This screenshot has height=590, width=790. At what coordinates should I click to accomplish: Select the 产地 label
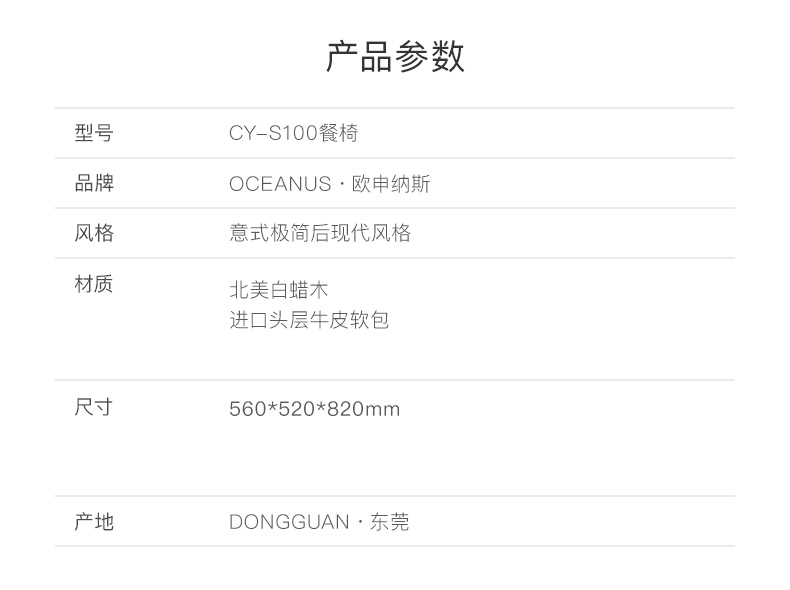point(94,521)
